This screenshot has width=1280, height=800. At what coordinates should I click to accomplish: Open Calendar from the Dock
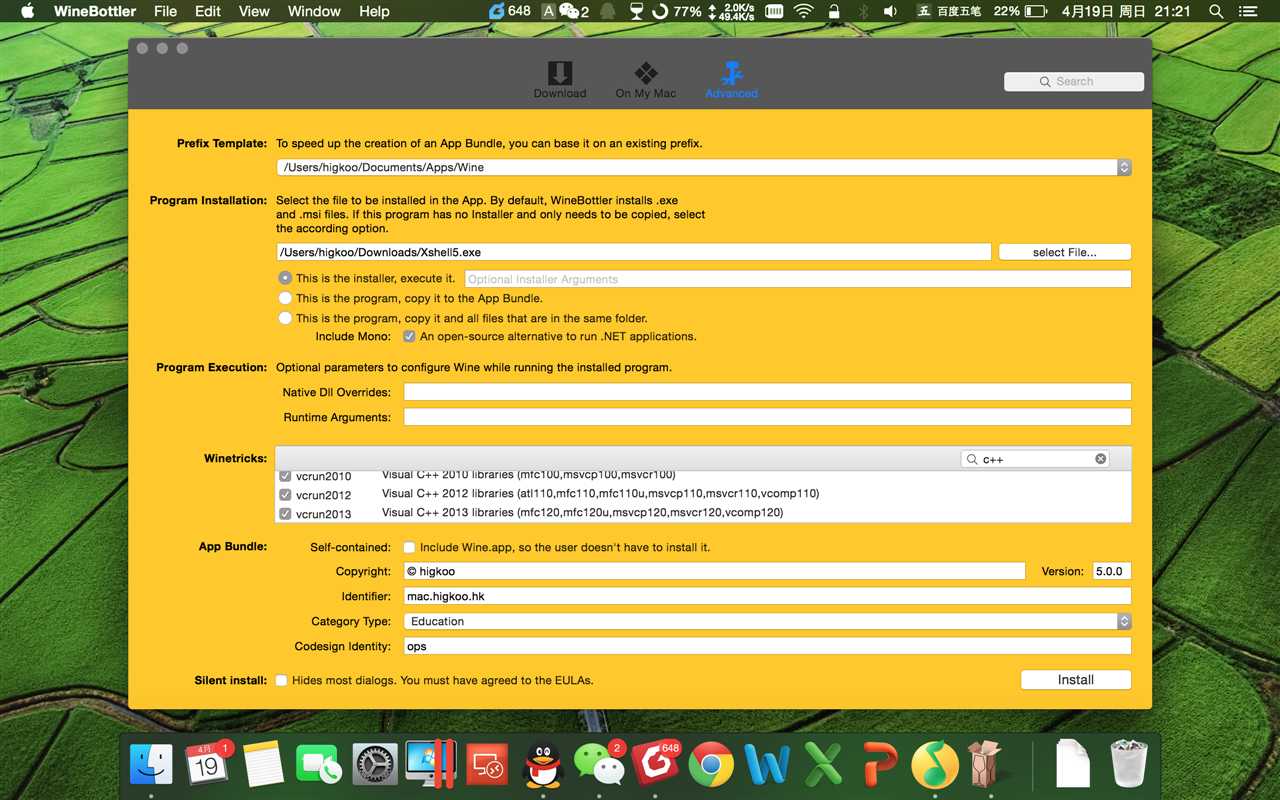(x=207, y=765)
